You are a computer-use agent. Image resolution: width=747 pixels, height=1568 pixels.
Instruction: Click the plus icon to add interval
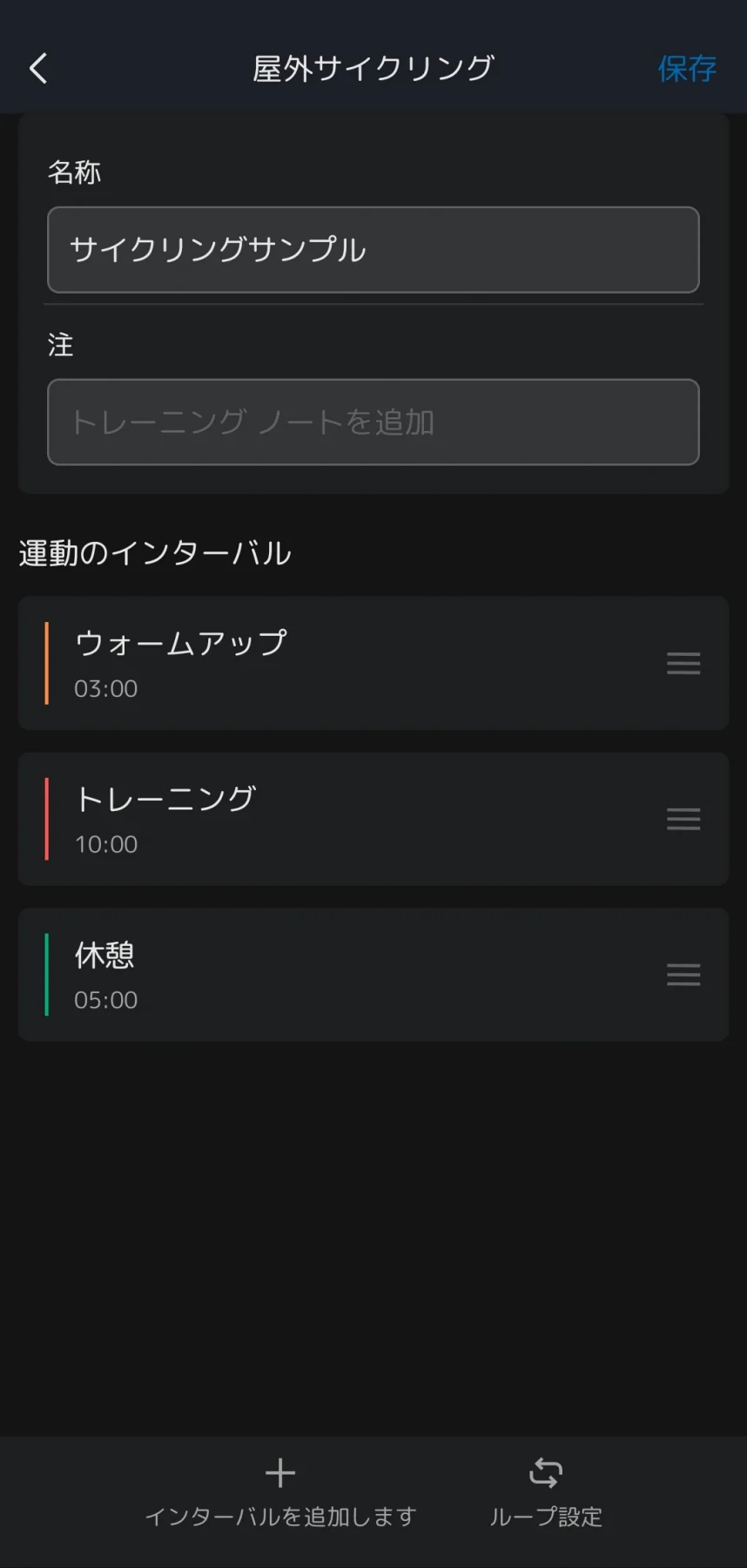tap(280, 1473)
